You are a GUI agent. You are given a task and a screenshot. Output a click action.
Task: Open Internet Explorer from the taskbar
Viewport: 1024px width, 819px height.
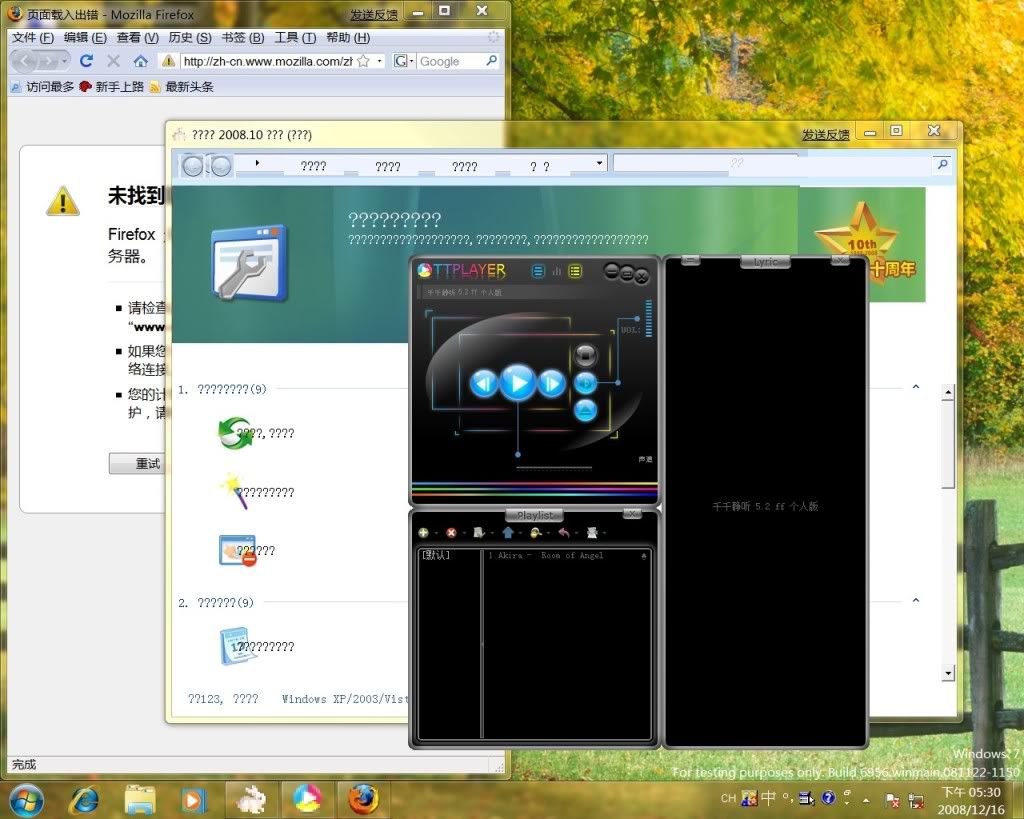84,800
